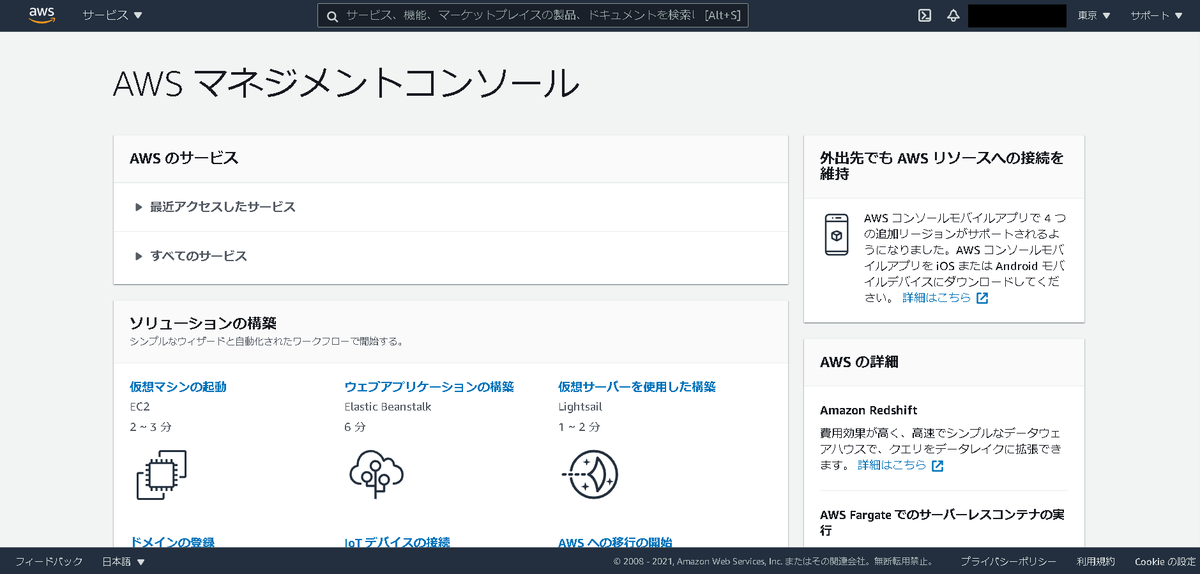Click the AWS の詳細 panel heading
Screen dimensions: 1200x574
click(859, 362)
